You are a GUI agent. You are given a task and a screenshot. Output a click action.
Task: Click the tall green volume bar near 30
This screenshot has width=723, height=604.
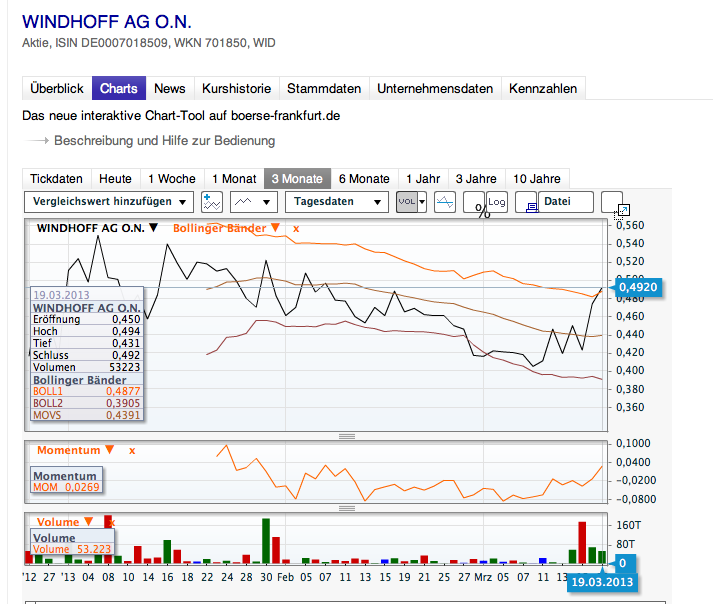266,541
